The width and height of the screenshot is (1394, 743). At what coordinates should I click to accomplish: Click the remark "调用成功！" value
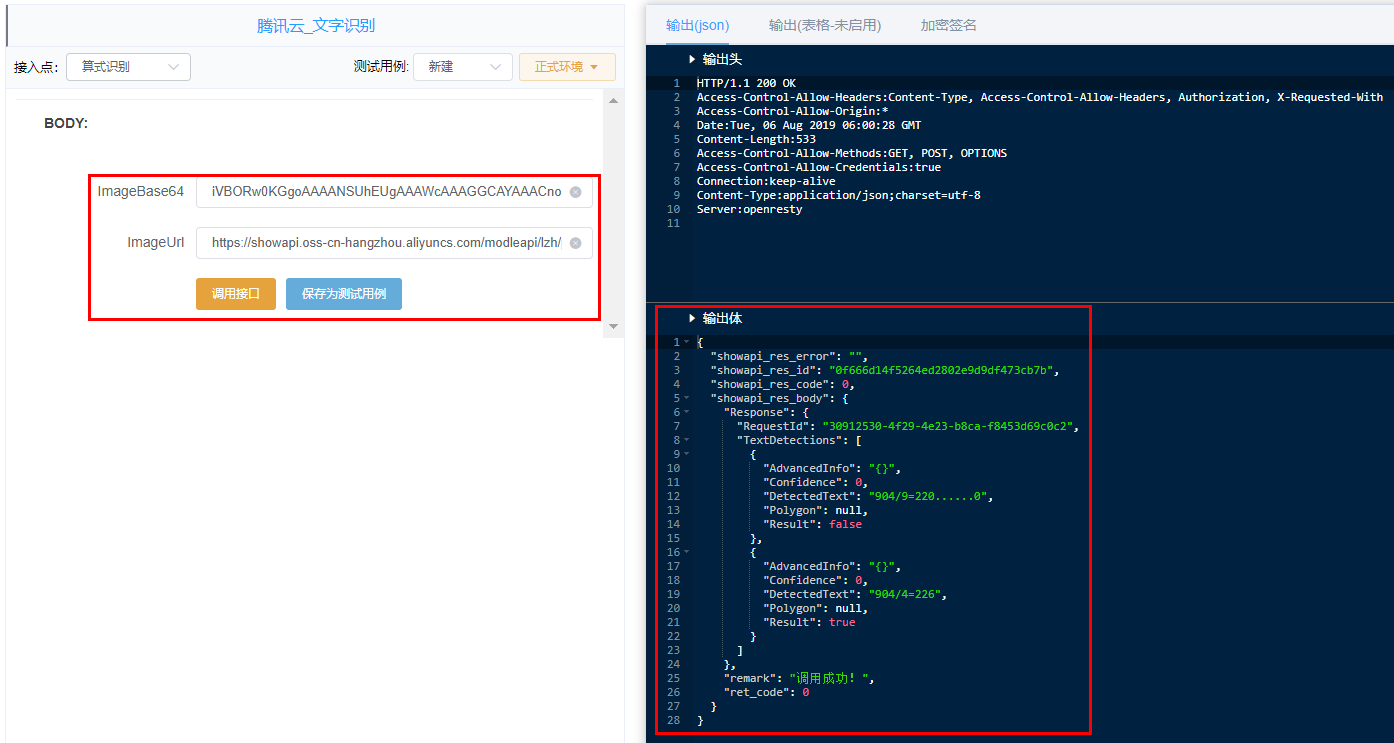tap(830, 678)
